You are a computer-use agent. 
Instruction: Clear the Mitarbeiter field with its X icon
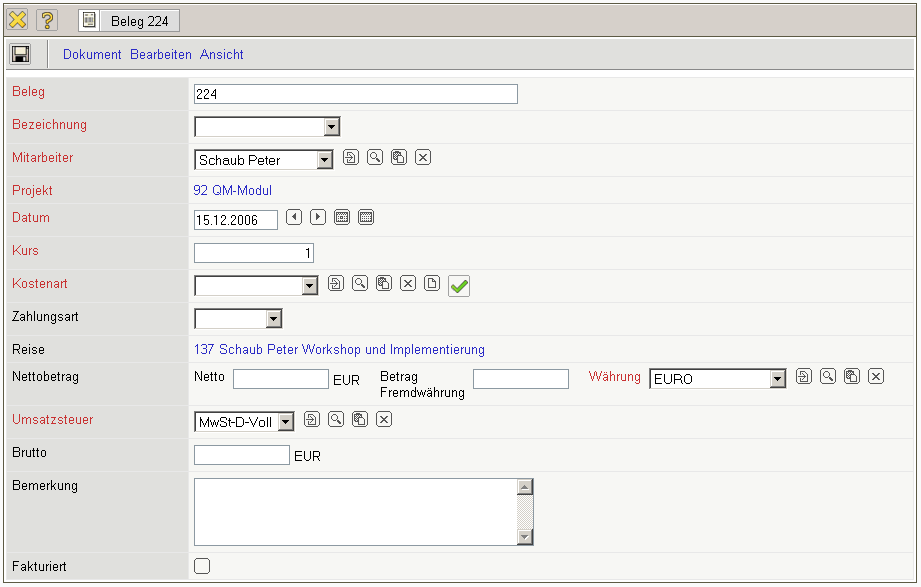click(x=423, y=158)
